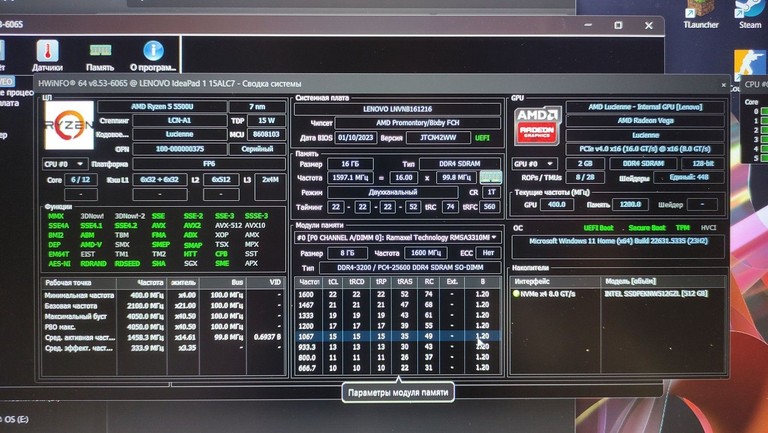768x433 pixels.
Task: Click the BIOS date 01/10/2023 field
Action: 356,138
